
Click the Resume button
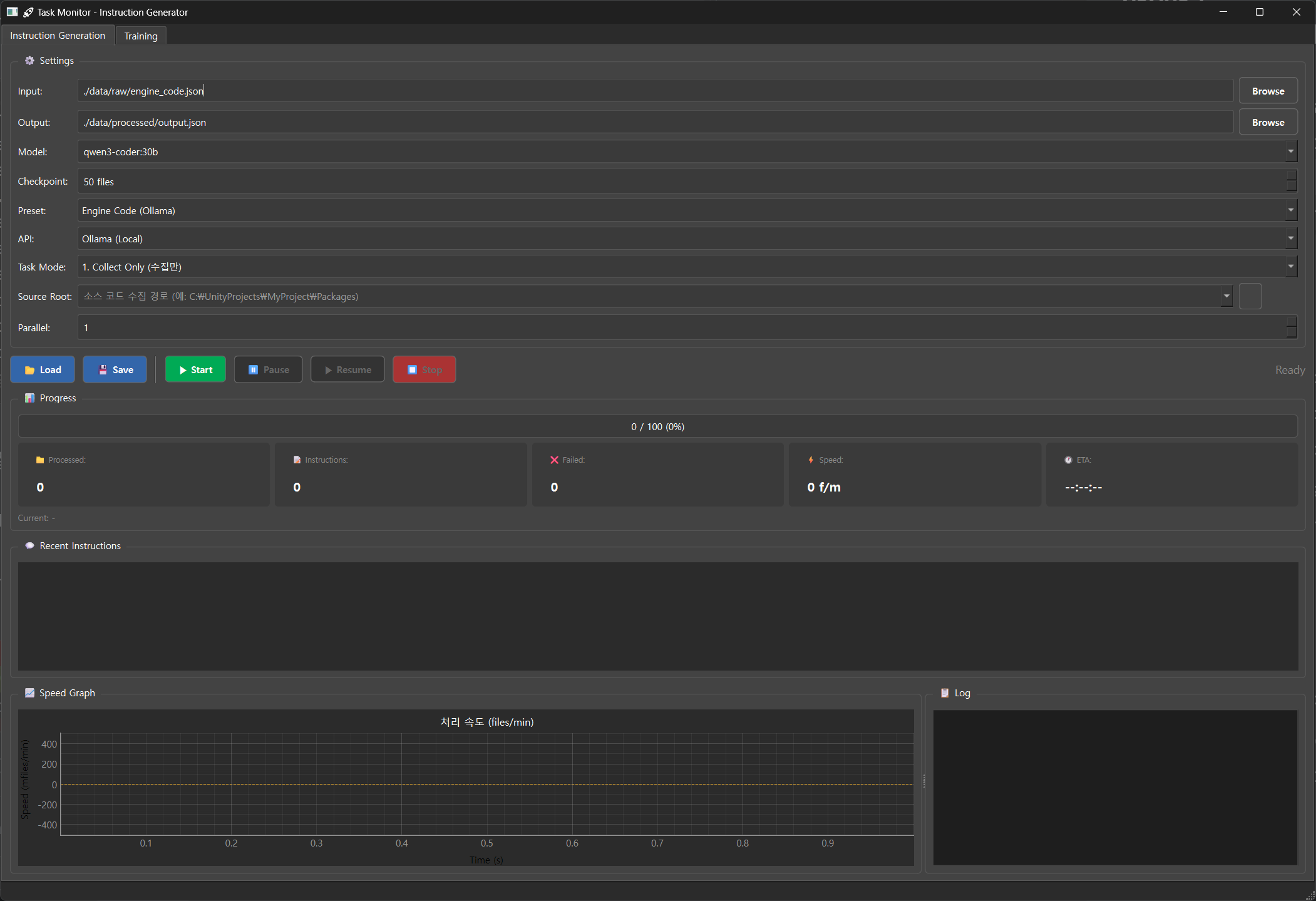[x=347, y=369]
